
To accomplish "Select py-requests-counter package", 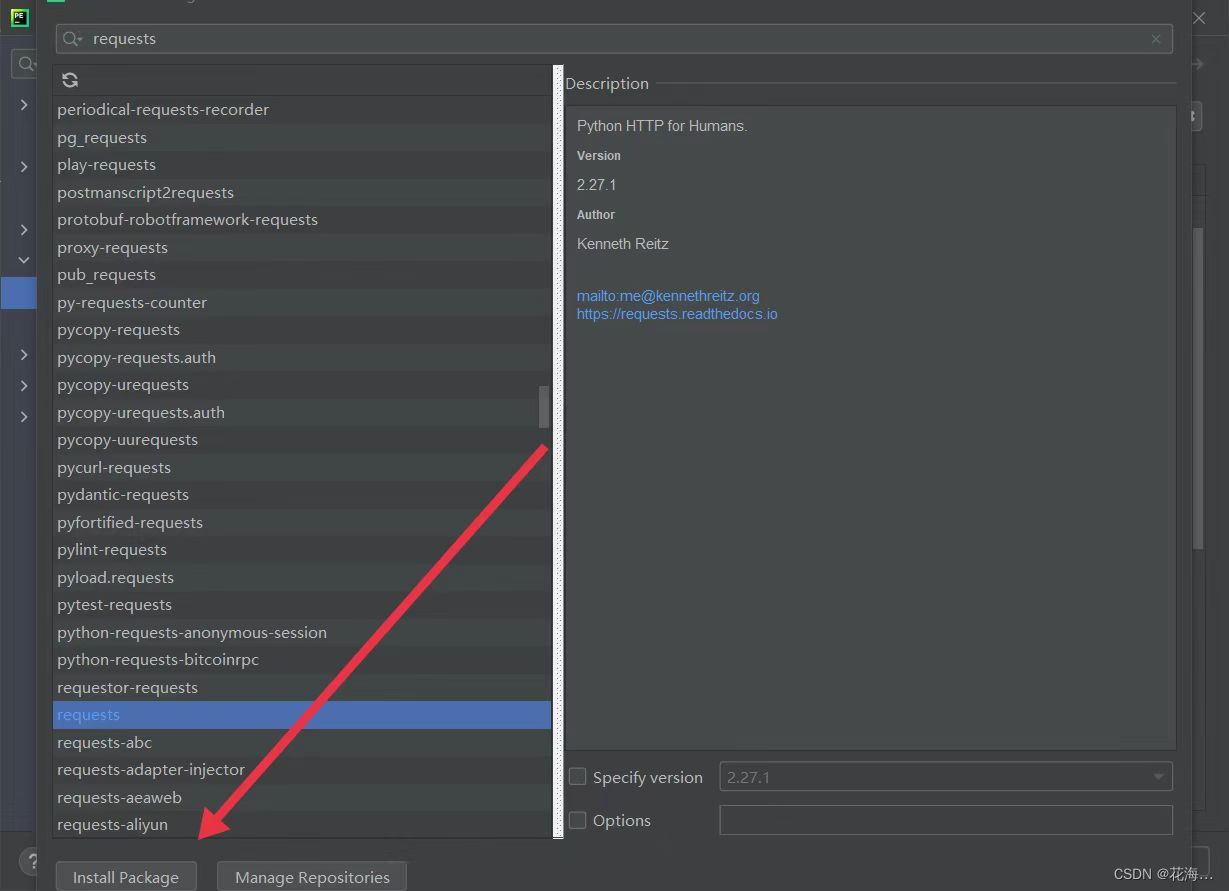I will [302, 303].
